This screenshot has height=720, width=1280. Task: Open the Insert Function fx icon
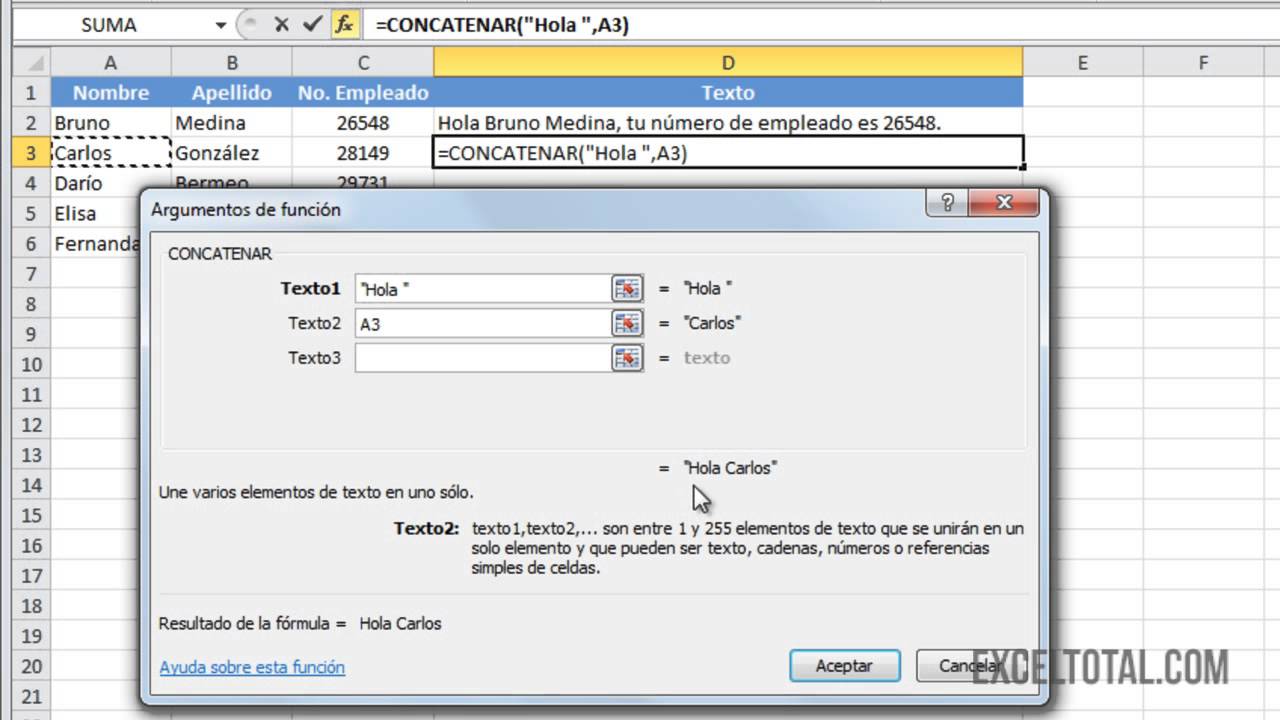click(x=344, y=25)
